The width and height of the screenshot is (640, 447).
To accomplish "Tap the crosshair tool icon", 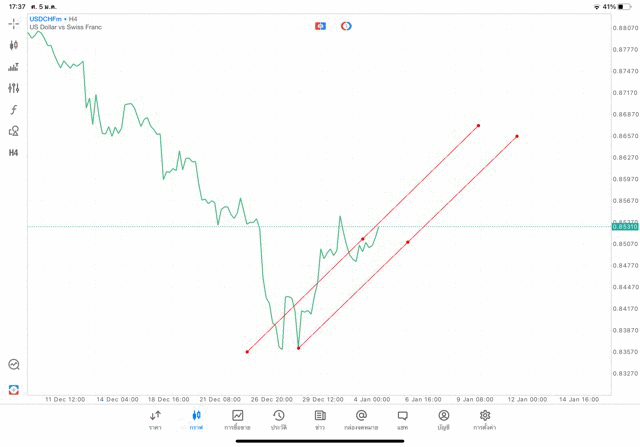I will coord(14,23).
